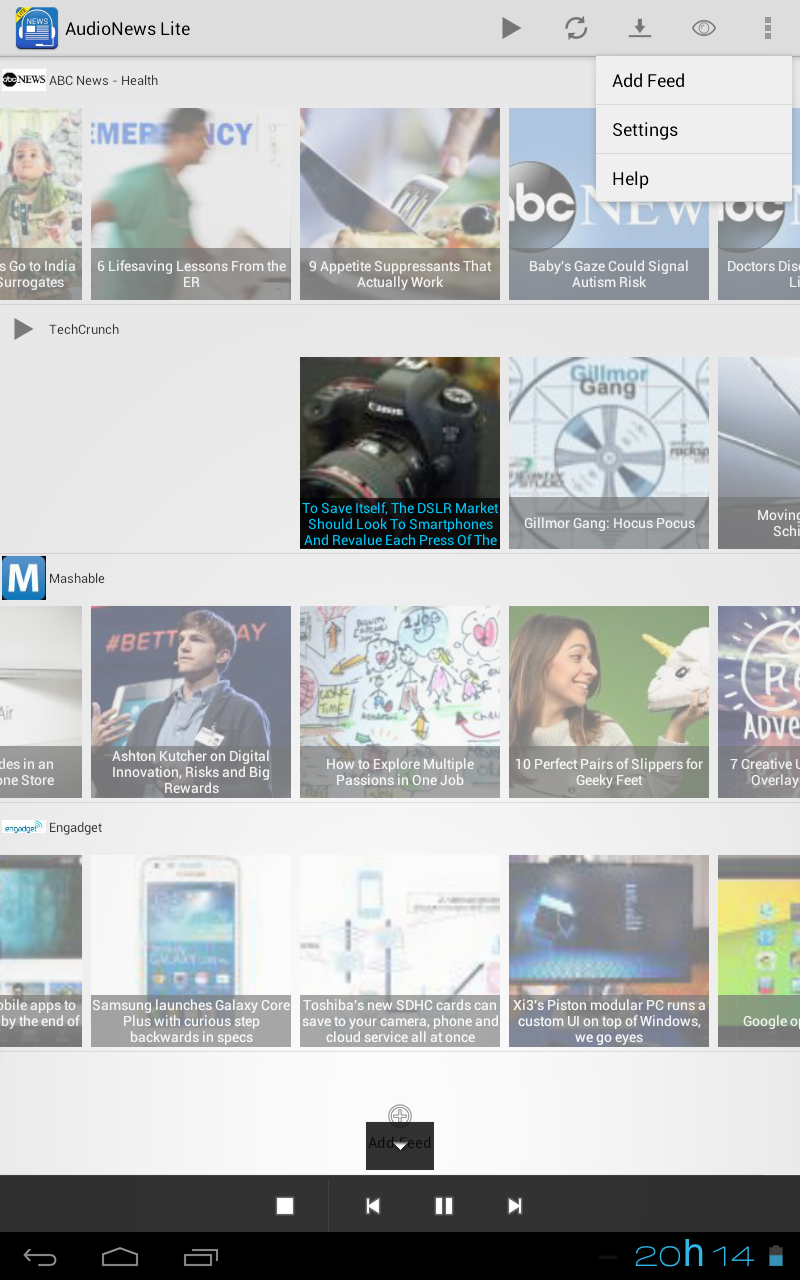Open 6 Lifesaving Lessons From the ER article
This screenshot has height=1280, width=800.
[x=191, y=204]
